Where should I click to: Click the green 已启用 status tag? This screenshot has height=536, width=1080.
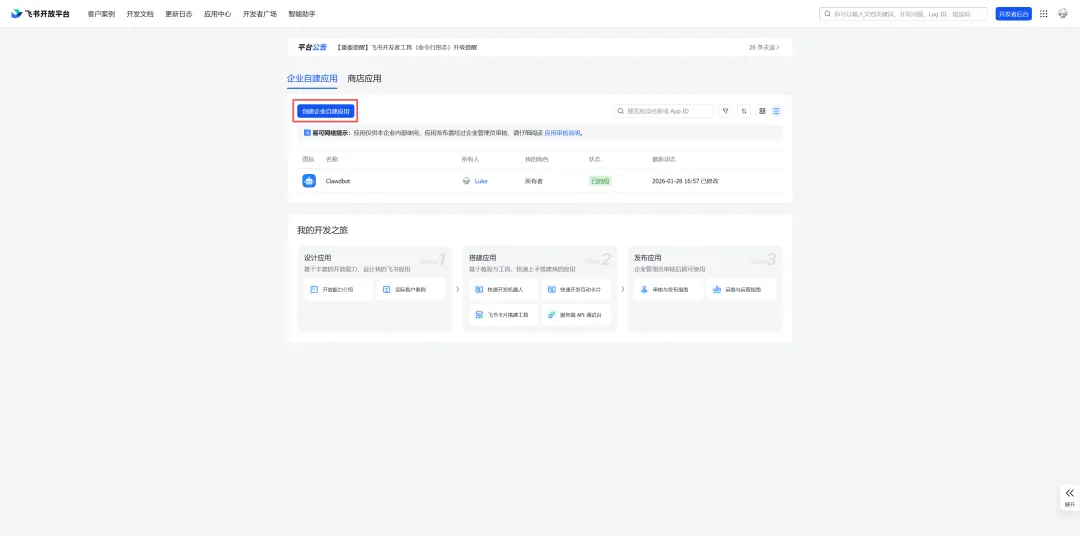coord(600,181)
